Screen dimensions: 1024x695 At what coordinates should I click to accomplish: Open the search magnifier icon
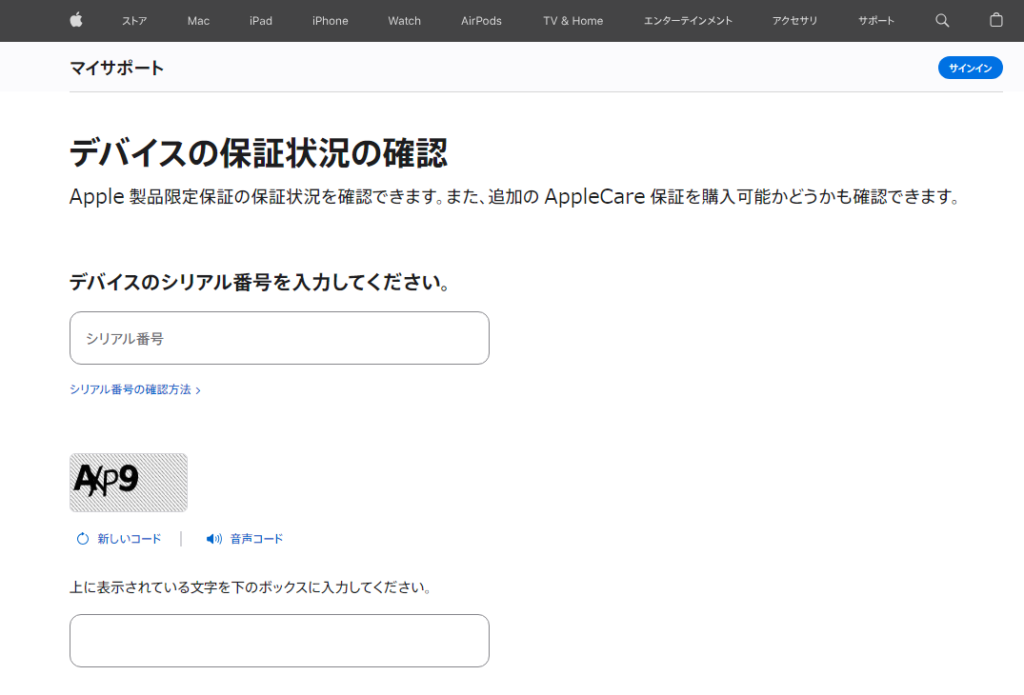click(x=942, y=20)
